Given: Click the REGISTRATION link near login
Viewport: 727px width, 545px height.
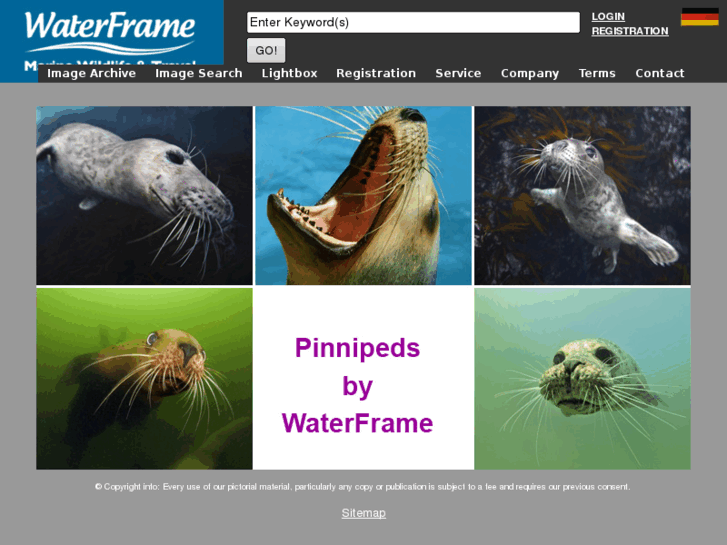Looking at the screenshot, I should (x=630, y=31).
